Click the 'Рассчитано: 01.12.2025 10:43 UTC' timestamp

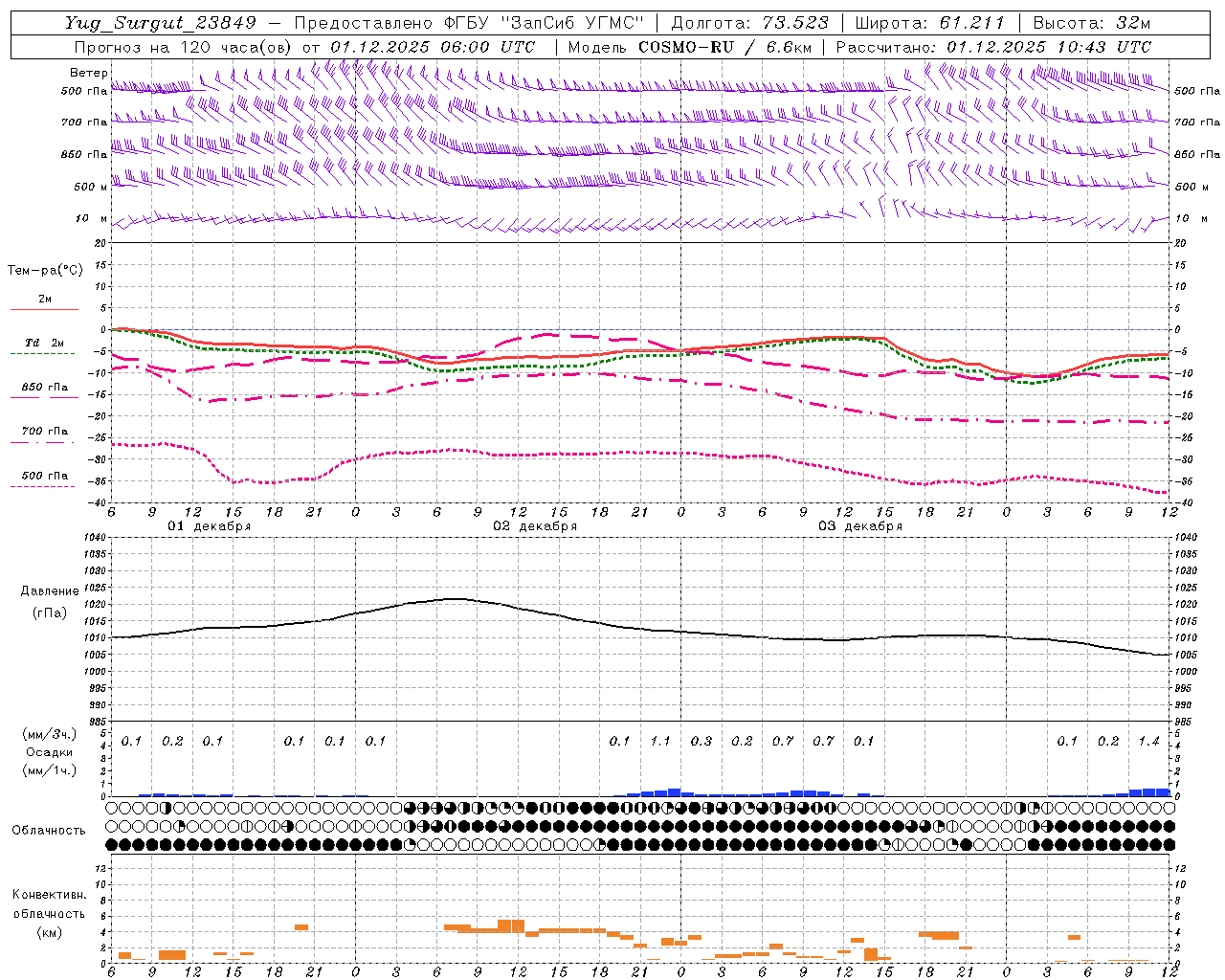[993, 47]
